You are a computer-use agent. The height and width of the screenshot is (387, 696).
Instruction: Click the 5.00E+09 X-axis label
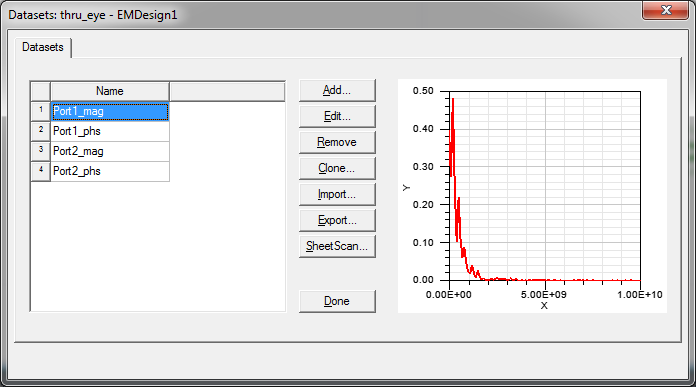544,295
